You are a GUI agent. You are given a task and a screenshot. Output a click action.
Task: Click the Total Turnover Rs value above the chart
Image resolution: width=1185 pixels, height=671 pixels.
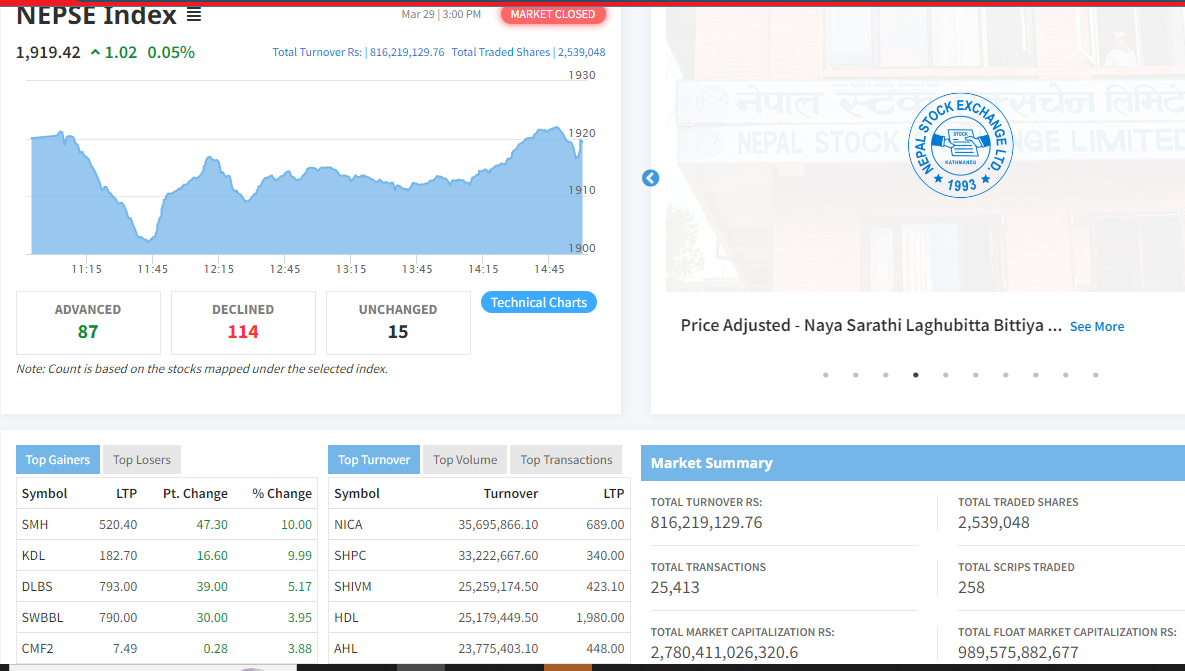[x=407, y=52]
